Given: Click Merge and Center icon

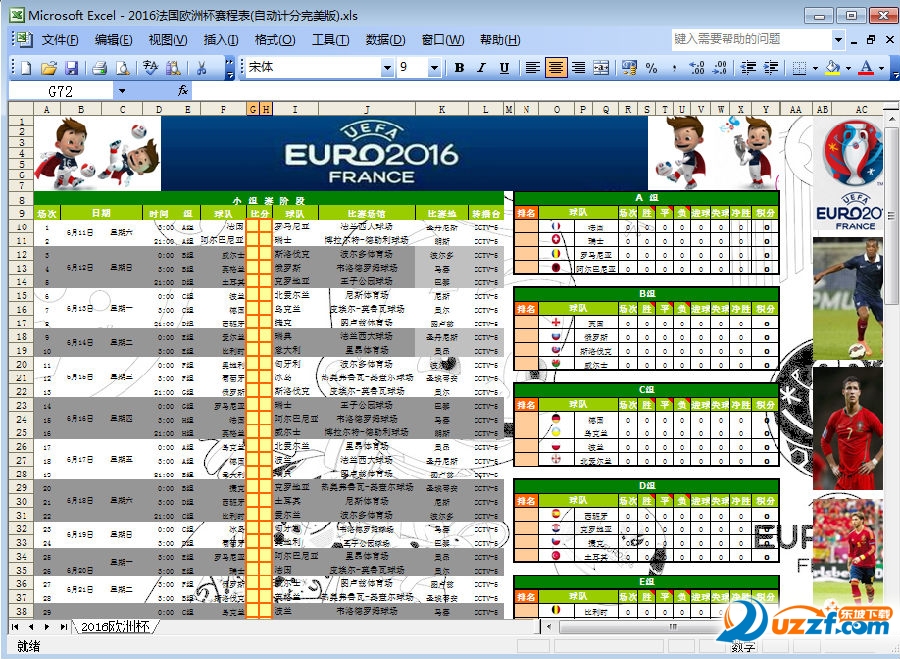Looking at the screenshot, I should point(601,68).
